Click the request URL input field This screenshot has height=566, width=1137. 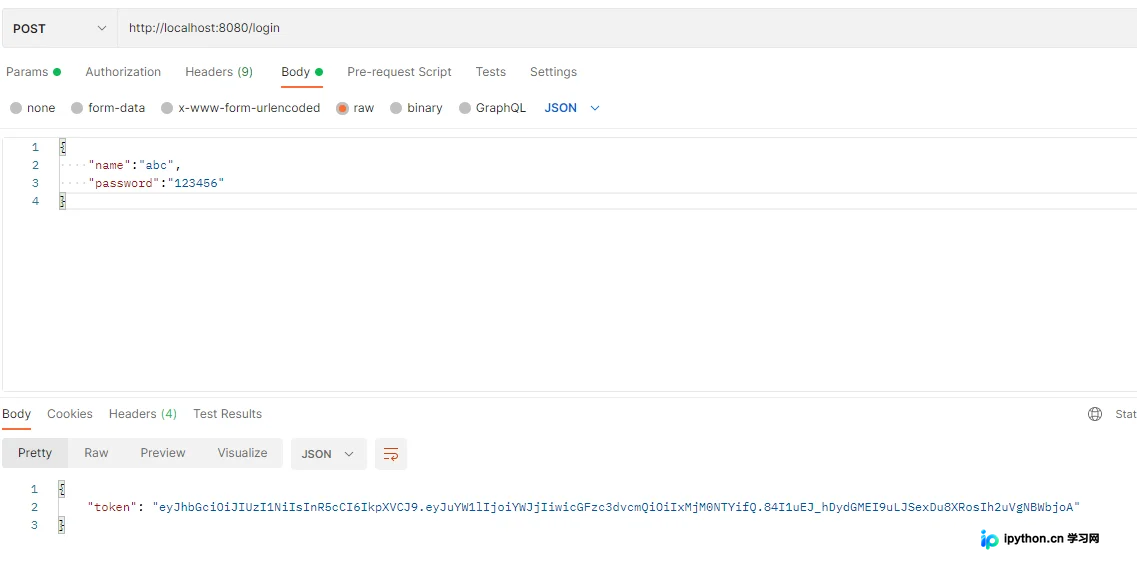[x=627, y=28]
